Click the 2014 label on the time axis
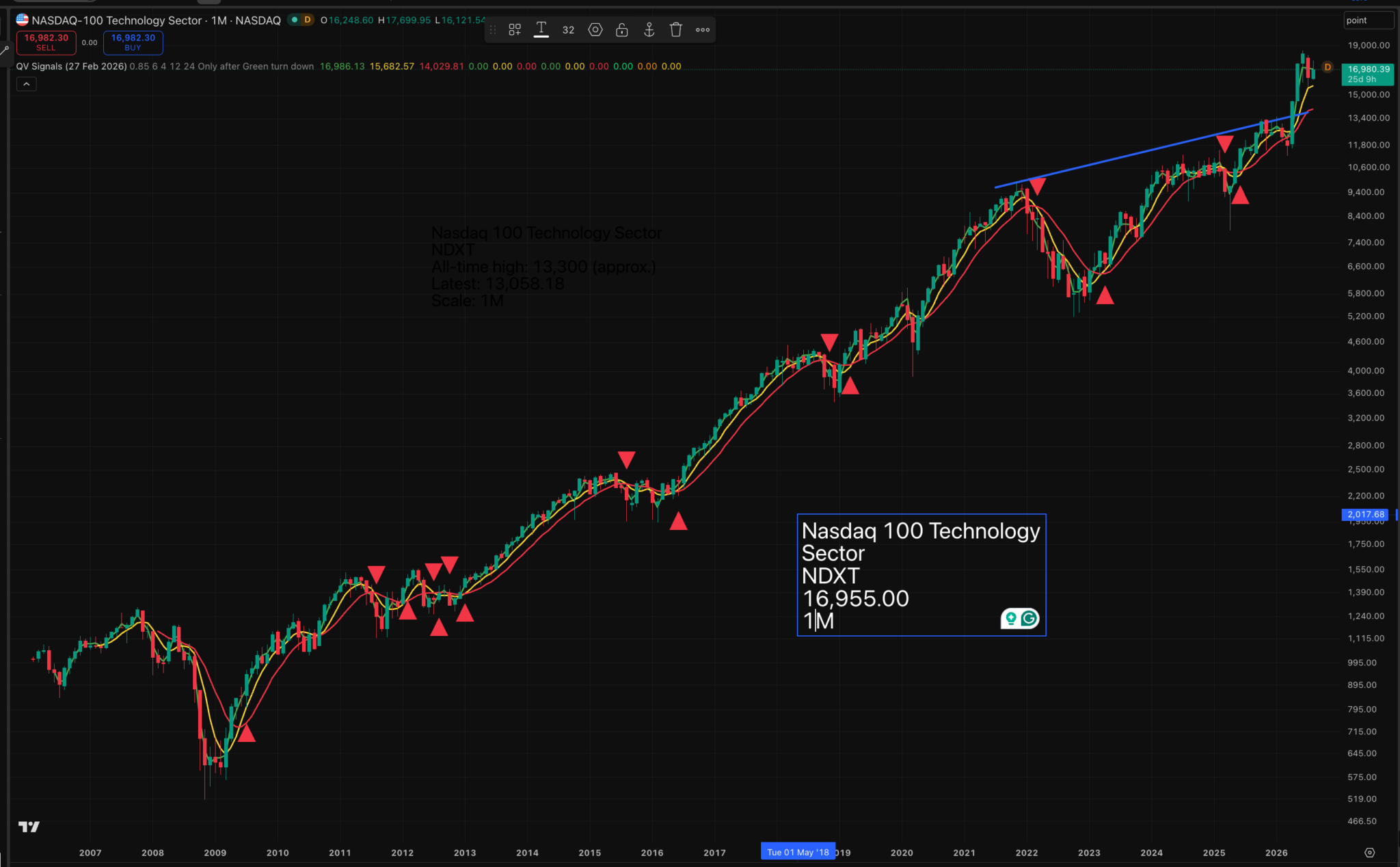This screenshot has height=867, width=1400. (527, 853)
